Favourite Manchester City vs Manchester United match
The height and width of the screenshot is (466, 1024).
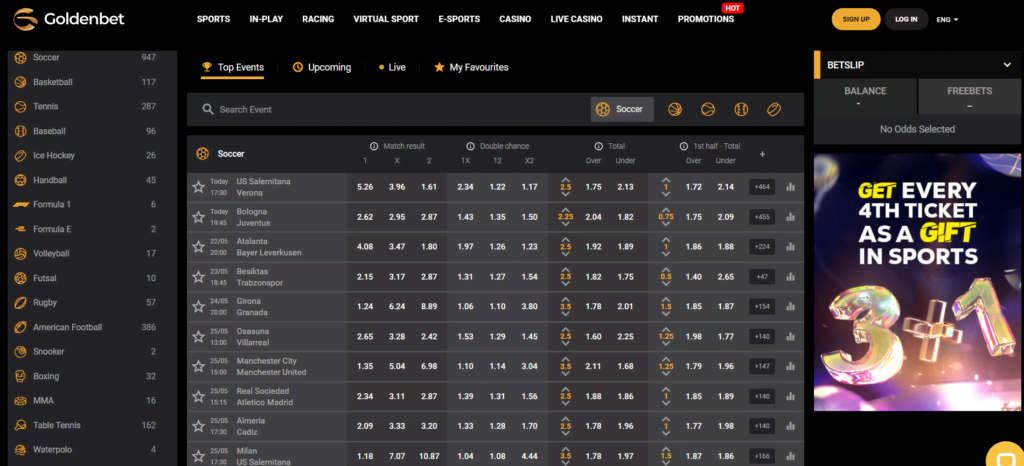pyautogui.click(x=199, y=366)
